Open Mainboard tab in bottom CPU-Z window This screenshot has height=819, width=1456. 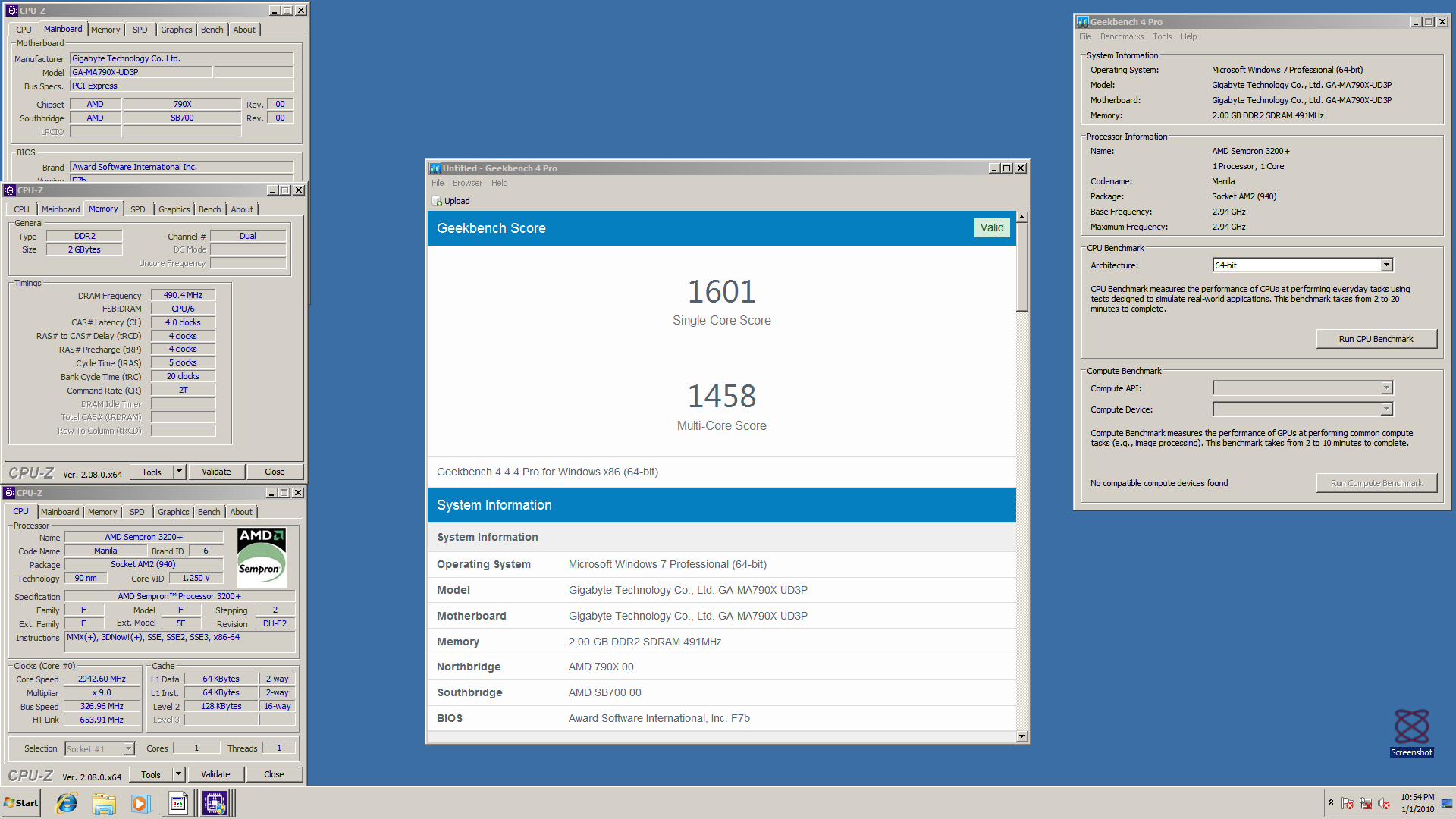coord(60,512)
